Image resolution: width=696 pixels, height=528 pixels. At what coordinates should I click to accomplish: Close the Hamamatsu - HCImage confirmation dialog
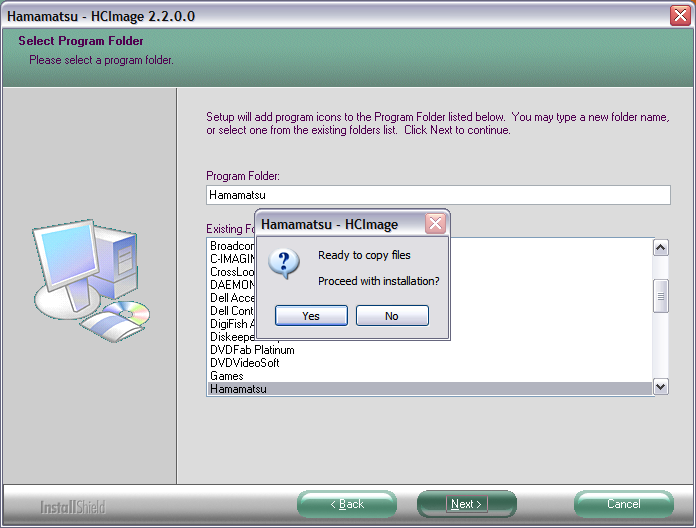tap(435, 224)
